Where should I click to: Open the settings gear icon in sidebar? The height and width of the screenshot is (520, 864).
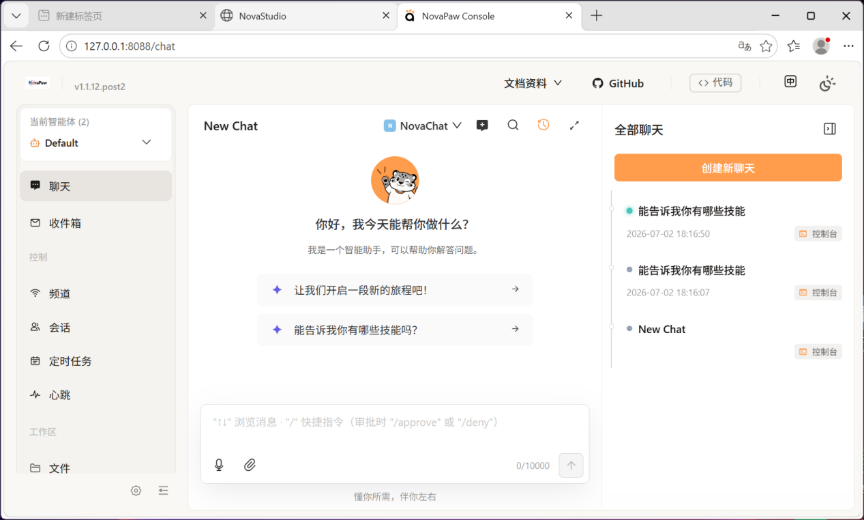pyautogui.click(x=136, y=490)
